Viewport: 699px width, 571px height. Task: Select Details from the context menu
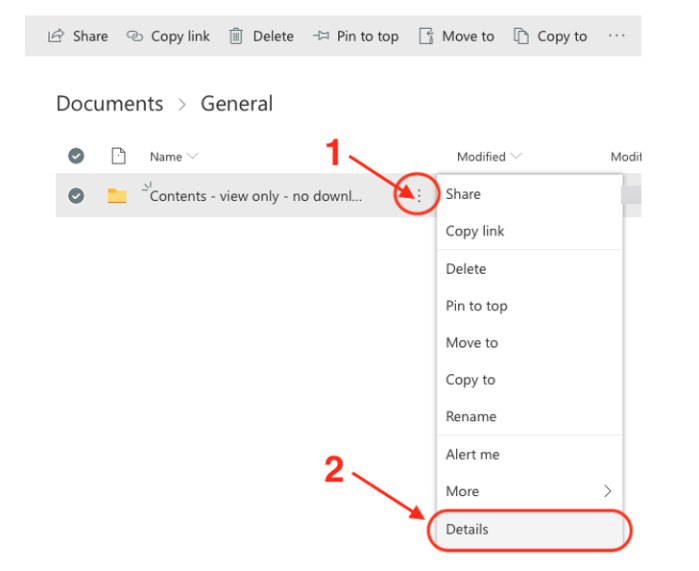(467, 529)
